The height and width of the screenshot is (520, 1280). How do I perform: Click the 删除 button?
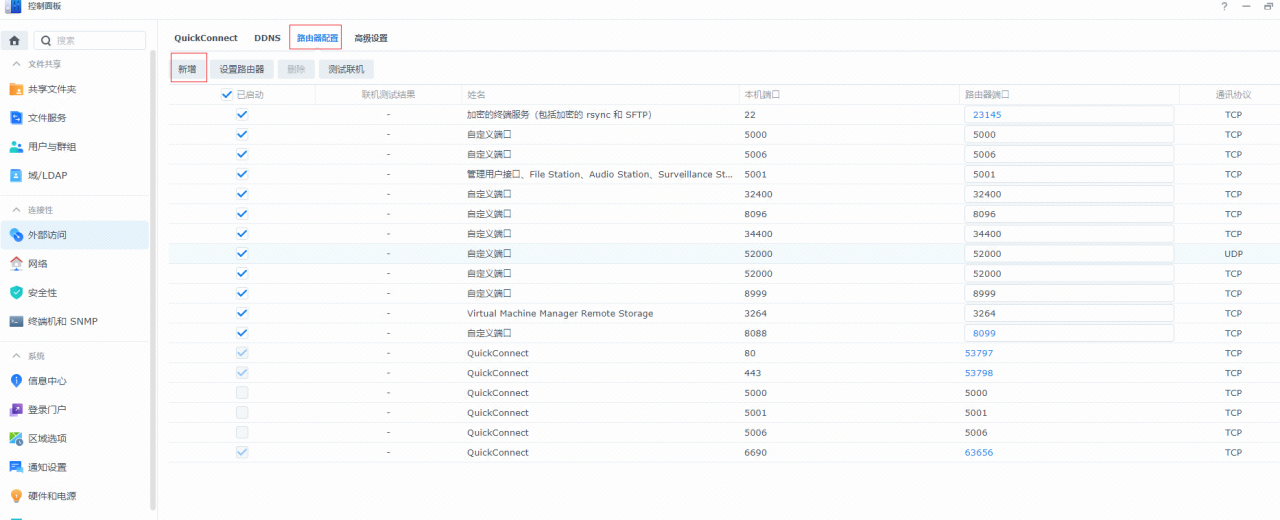tap(296, 69)
